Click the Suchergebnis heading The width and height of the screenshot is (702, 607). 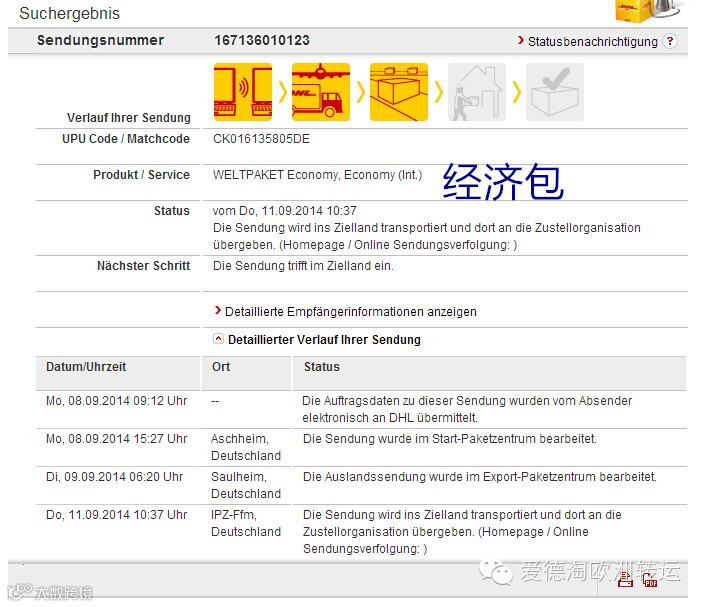69,13
